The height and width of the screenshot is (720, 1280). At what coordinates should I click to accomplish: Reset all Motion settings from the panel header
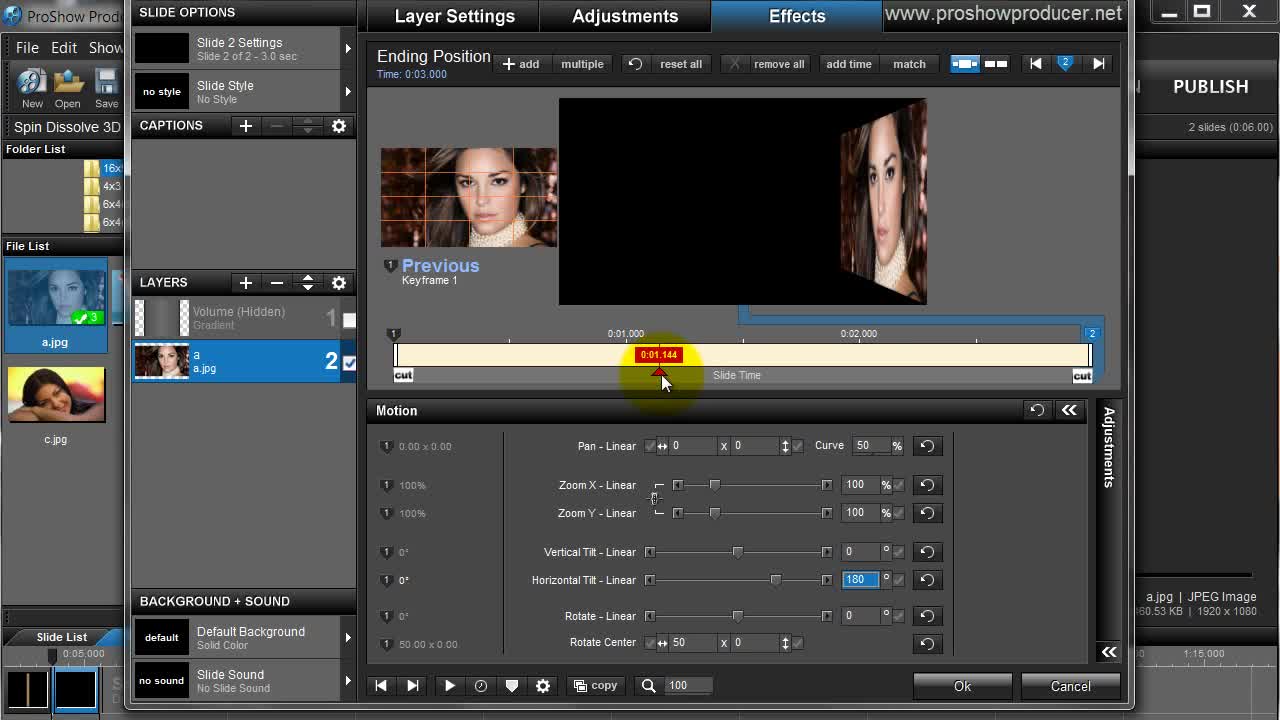coord(1037,410)
